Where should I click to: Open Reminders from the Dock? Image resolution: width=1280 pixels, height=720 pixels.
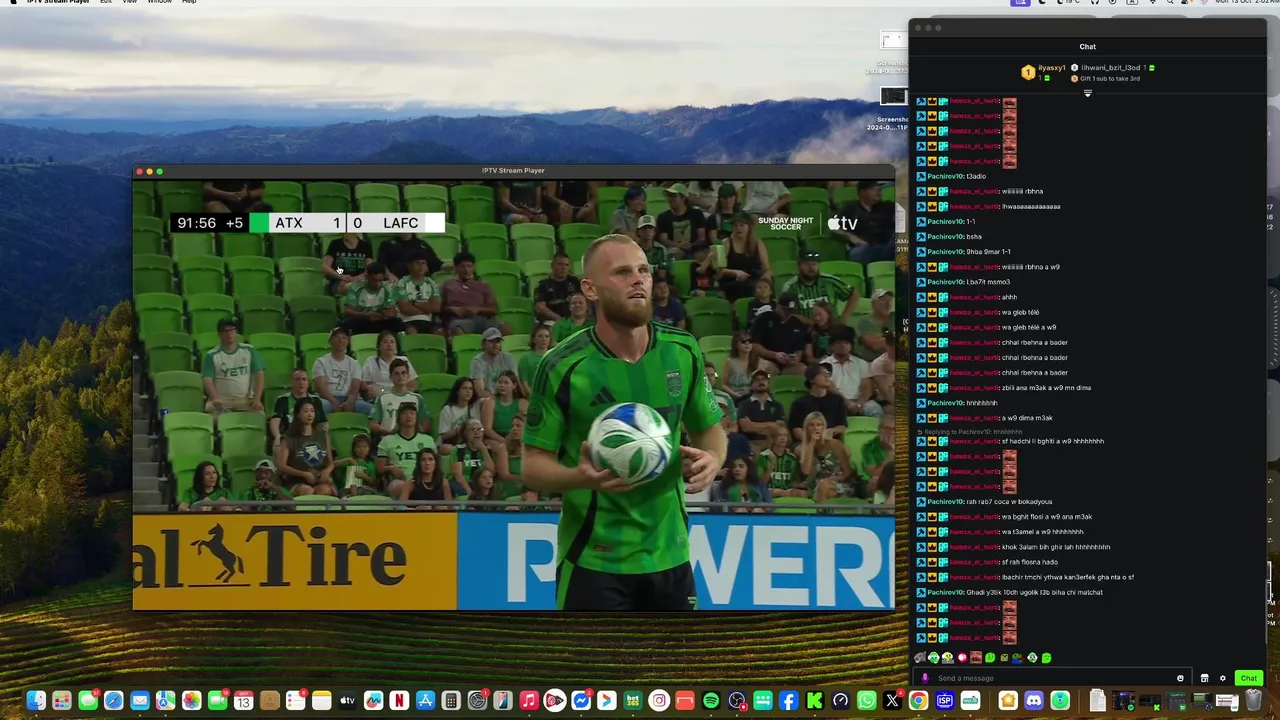coord(296,701)
